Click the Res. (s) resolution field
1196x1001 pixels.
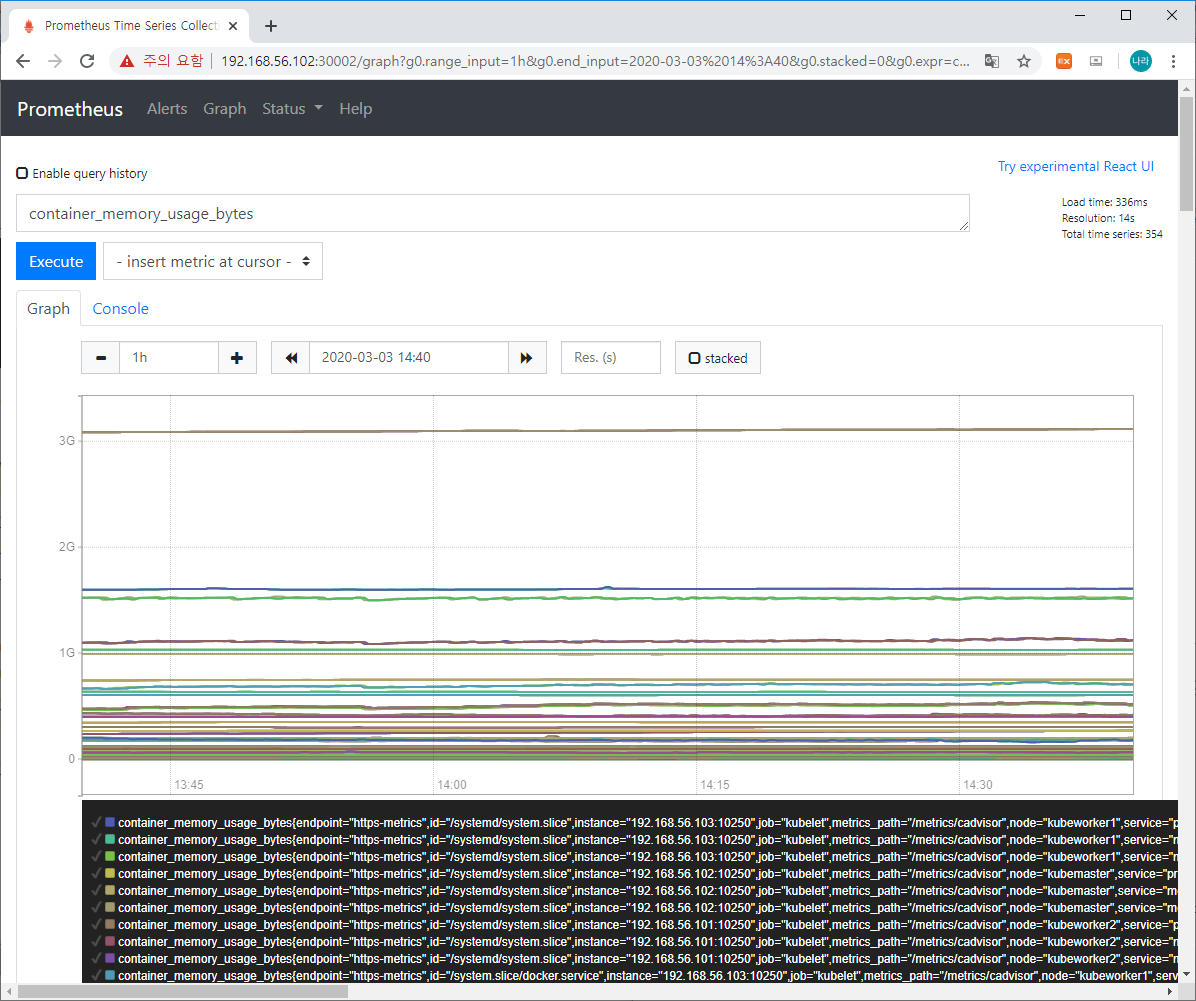point(611,358)
